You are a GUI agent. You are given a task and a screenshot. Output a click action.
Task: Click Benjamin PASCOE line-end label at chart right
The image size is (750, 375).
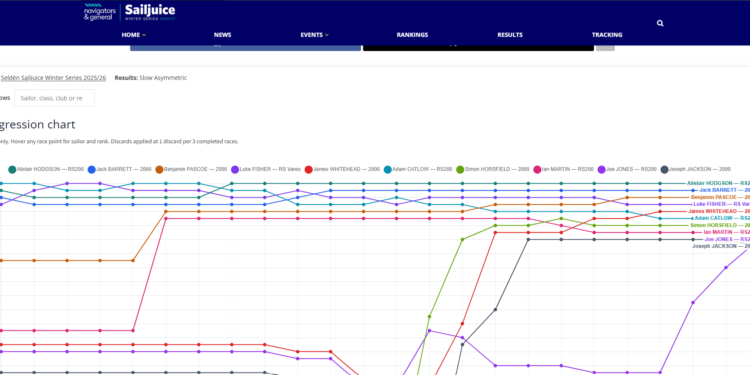click(720, 197)
